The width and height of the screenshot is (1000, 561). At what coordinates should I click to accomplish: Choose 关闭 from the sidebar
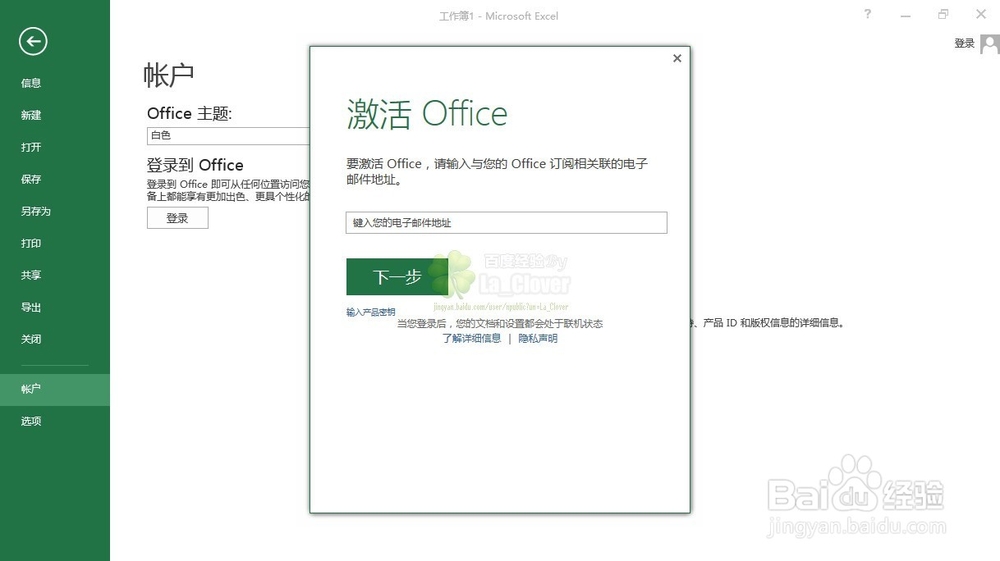31,339
